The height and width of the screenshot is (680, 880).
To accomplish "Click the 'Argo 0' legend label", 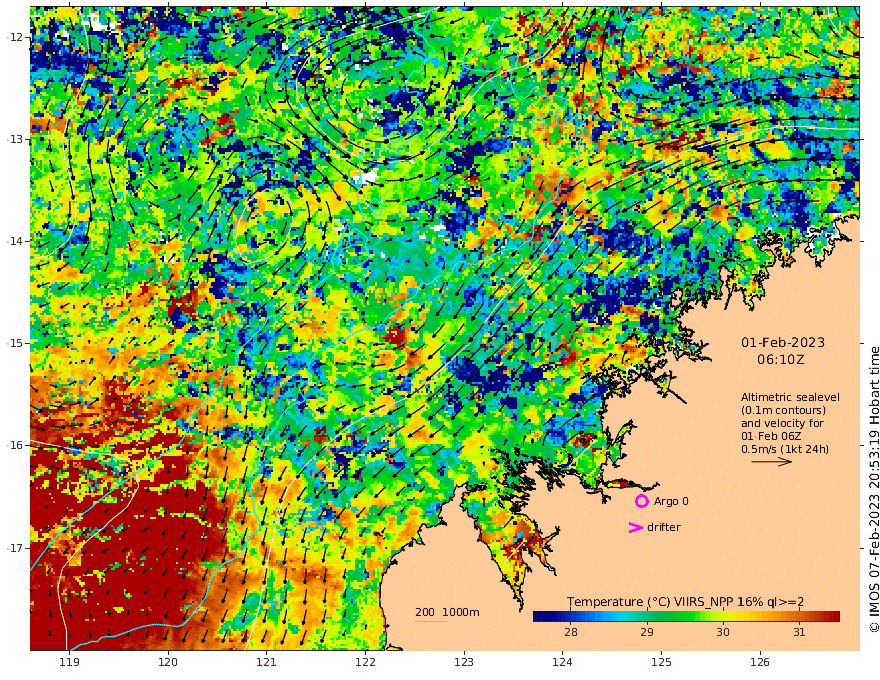I will coord(671,501).
